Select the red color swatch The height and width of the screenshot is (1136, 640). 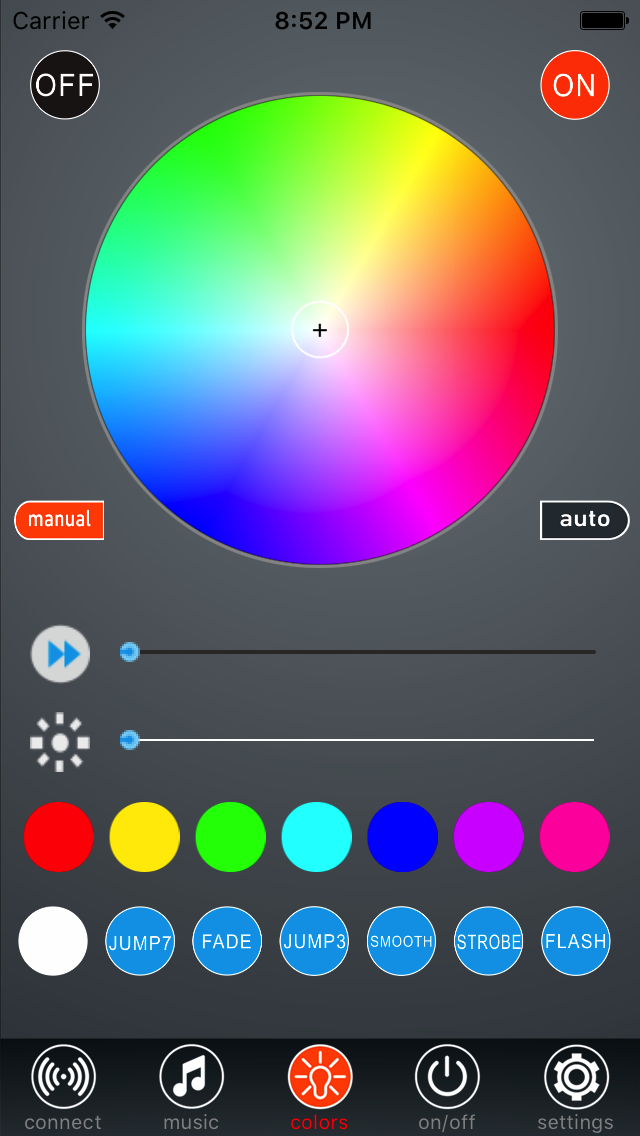point(59,837)
